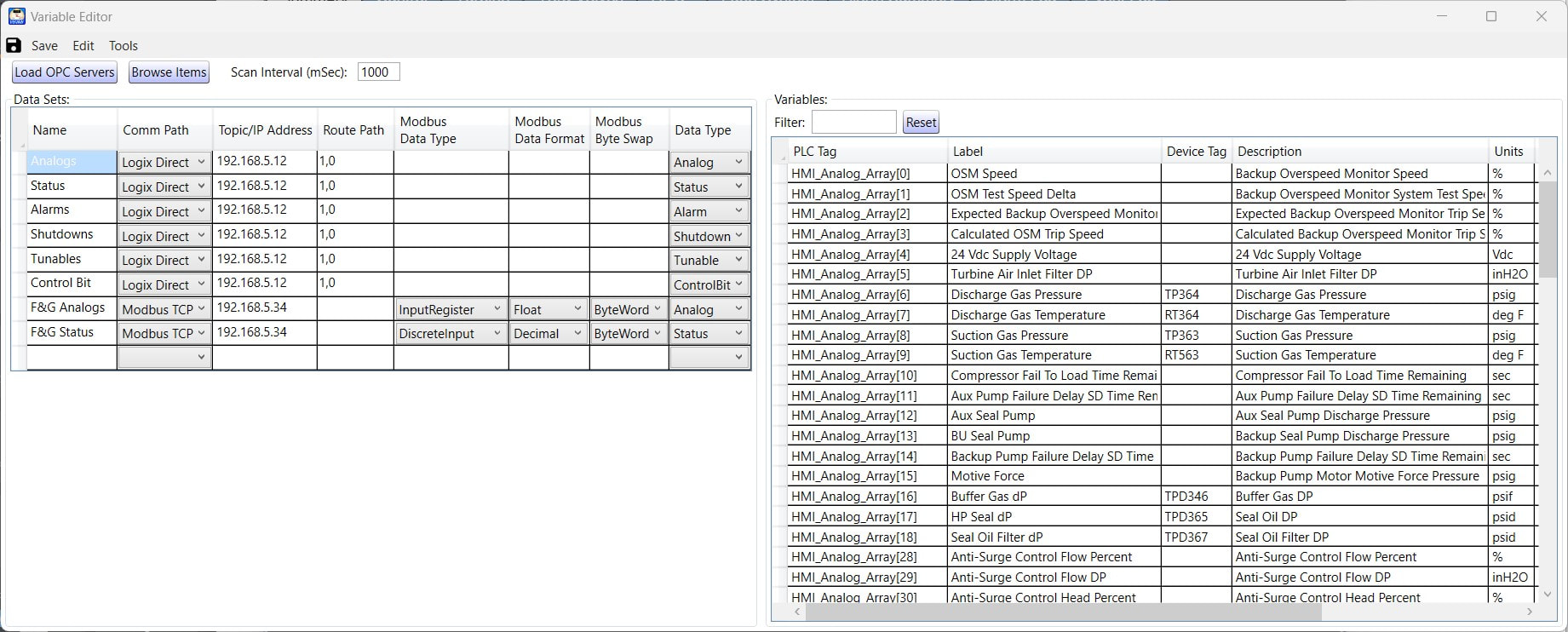
Task: Open the Edit menu
Action: (x=83, y=46)
